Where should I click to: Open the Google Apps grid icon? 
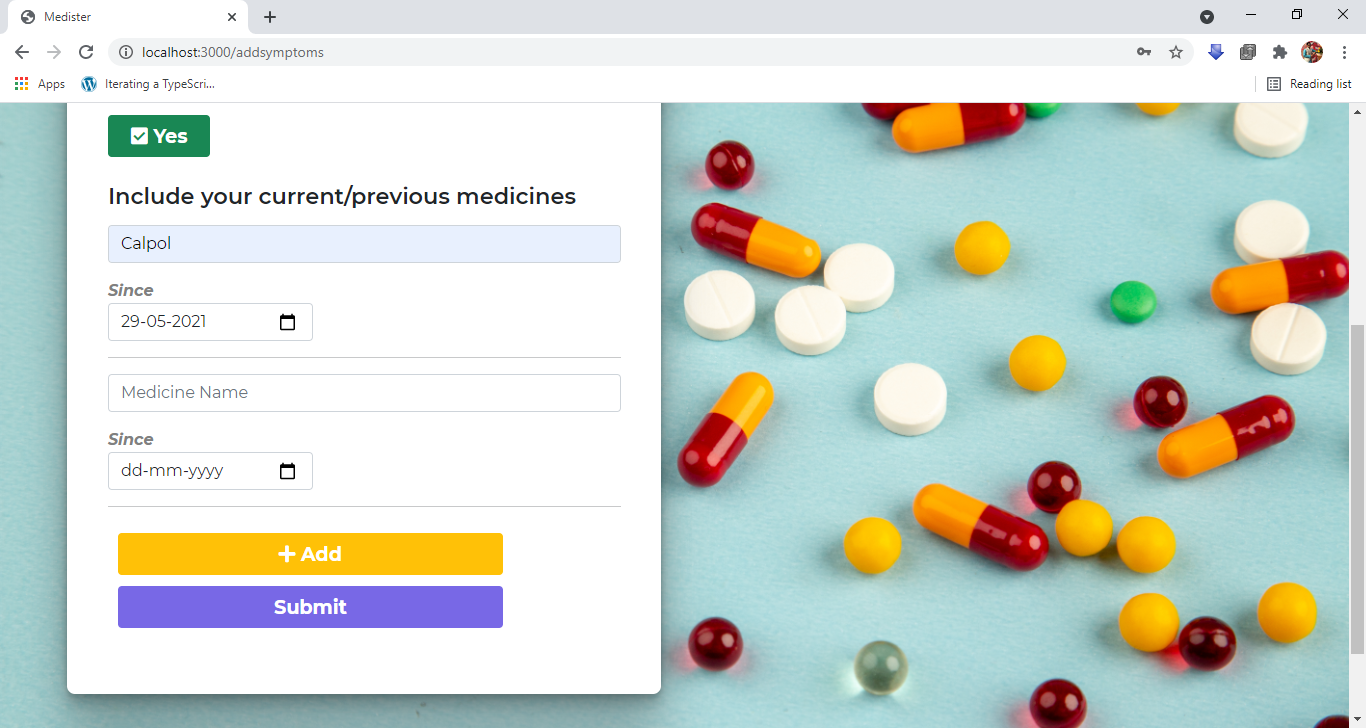[x=21, y=84]
